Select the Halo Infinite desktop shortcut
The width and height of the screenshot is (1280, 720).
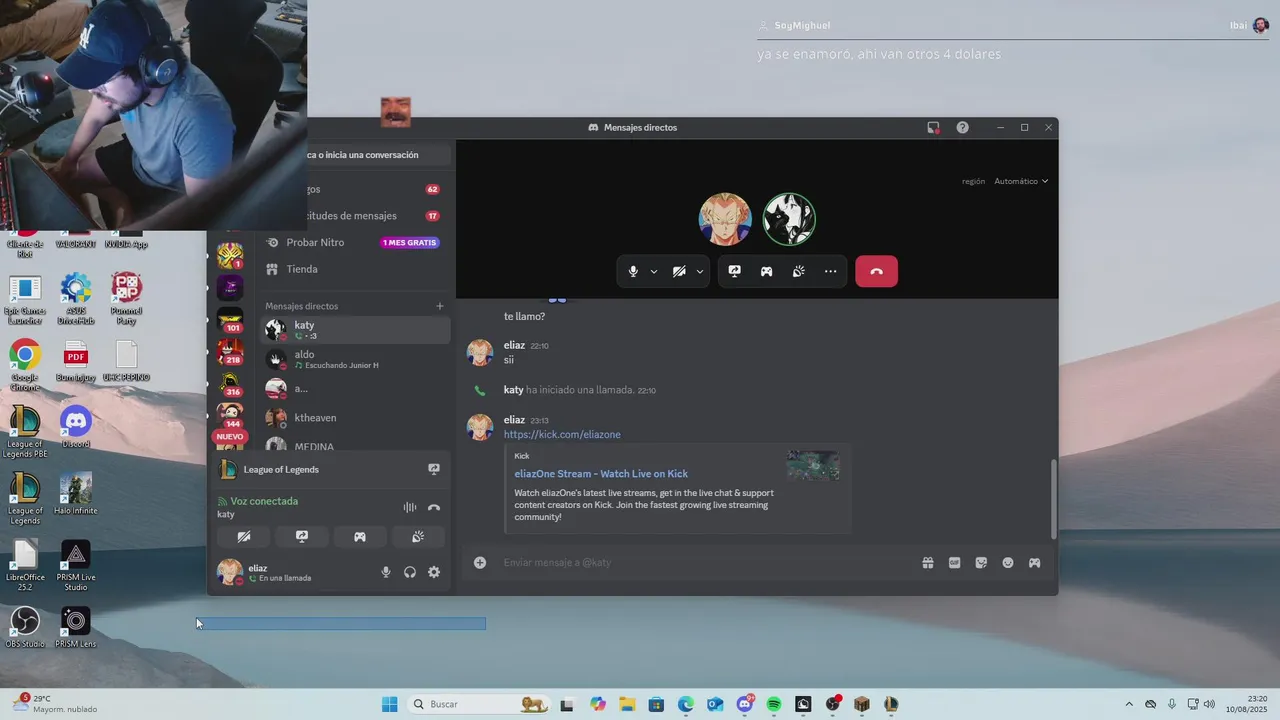pyautogui.click(x=76, y=494)
